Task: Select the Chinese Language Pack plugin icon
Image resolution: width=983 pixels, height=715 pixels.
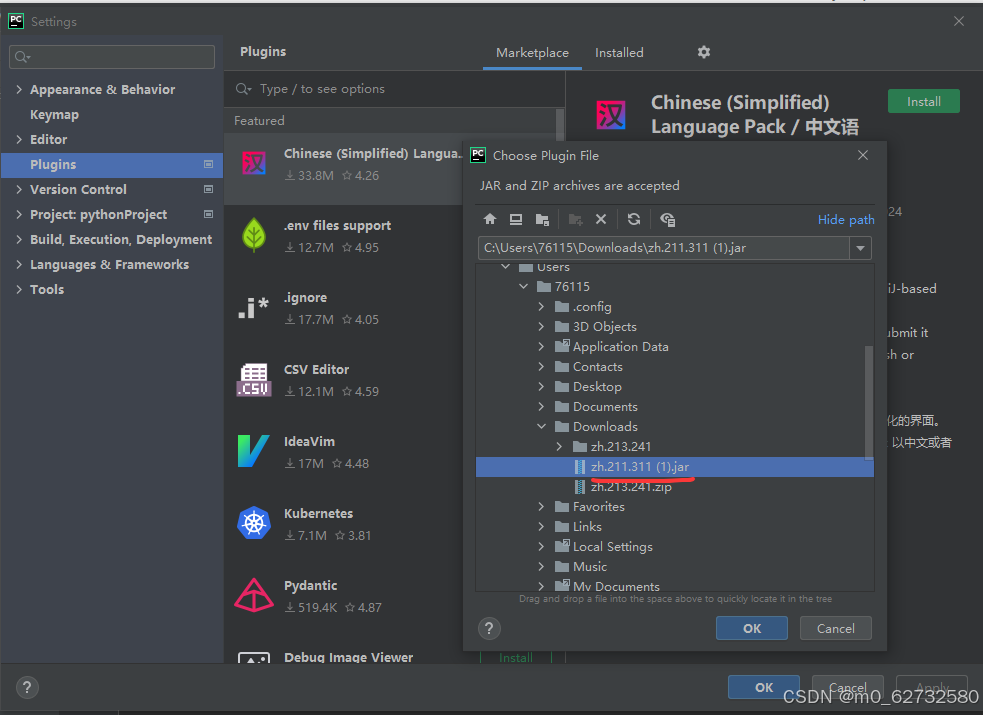Action: click(x=254, y=164)
